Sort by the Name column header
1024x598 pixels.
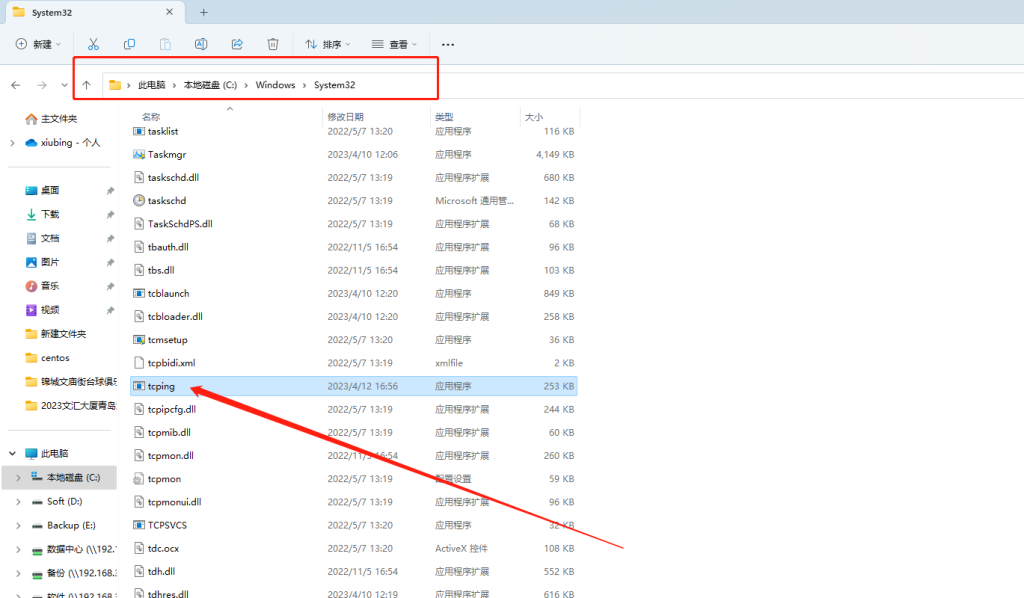coord(151,117)
